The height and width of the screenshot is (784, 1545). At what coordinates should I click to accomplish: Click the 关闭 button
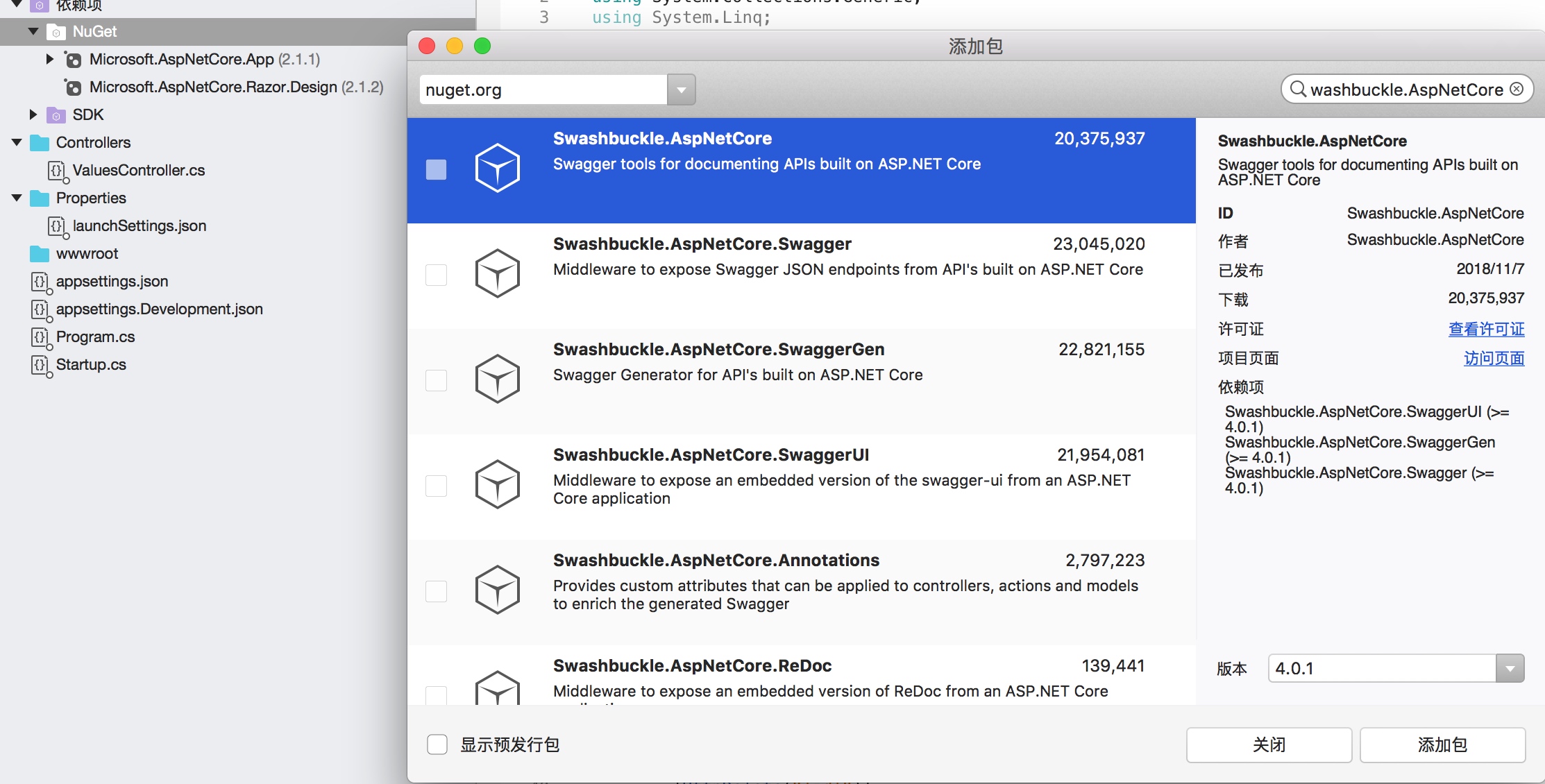pos(1268,744)
